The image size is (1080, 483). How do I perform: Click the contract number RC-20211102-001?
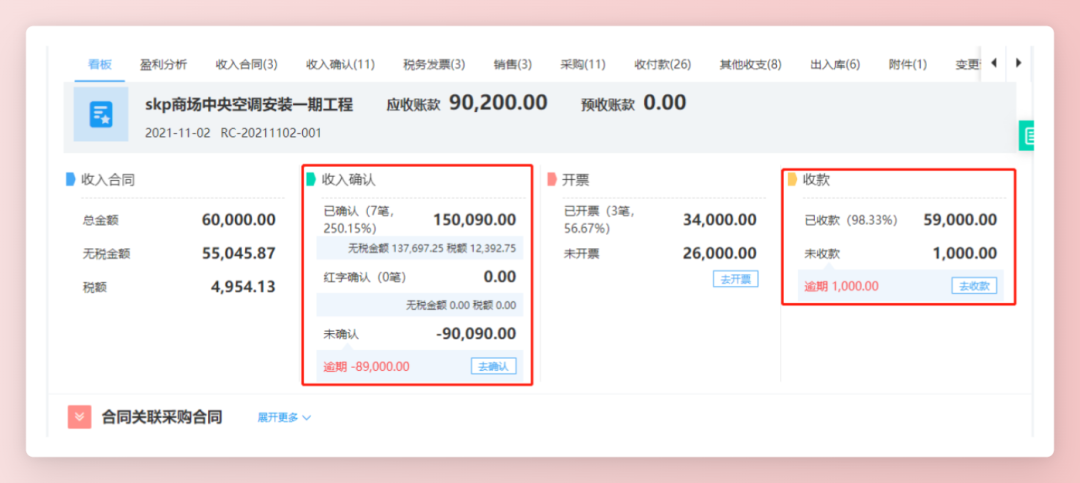coord(271,133)
